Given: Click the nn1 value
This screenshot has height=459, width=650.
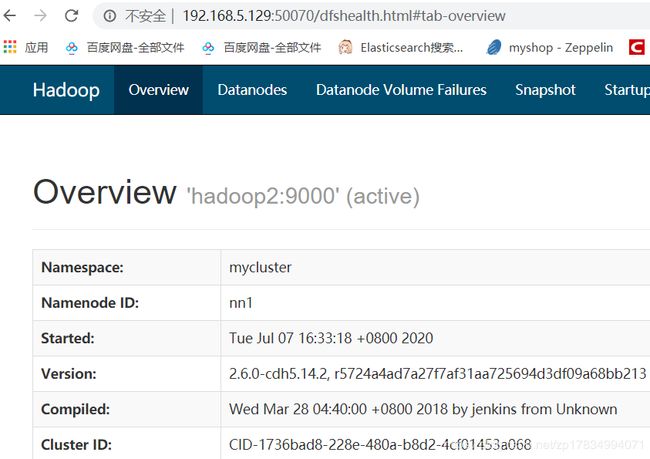Looking at the screenshot, I should pos(241,303).
